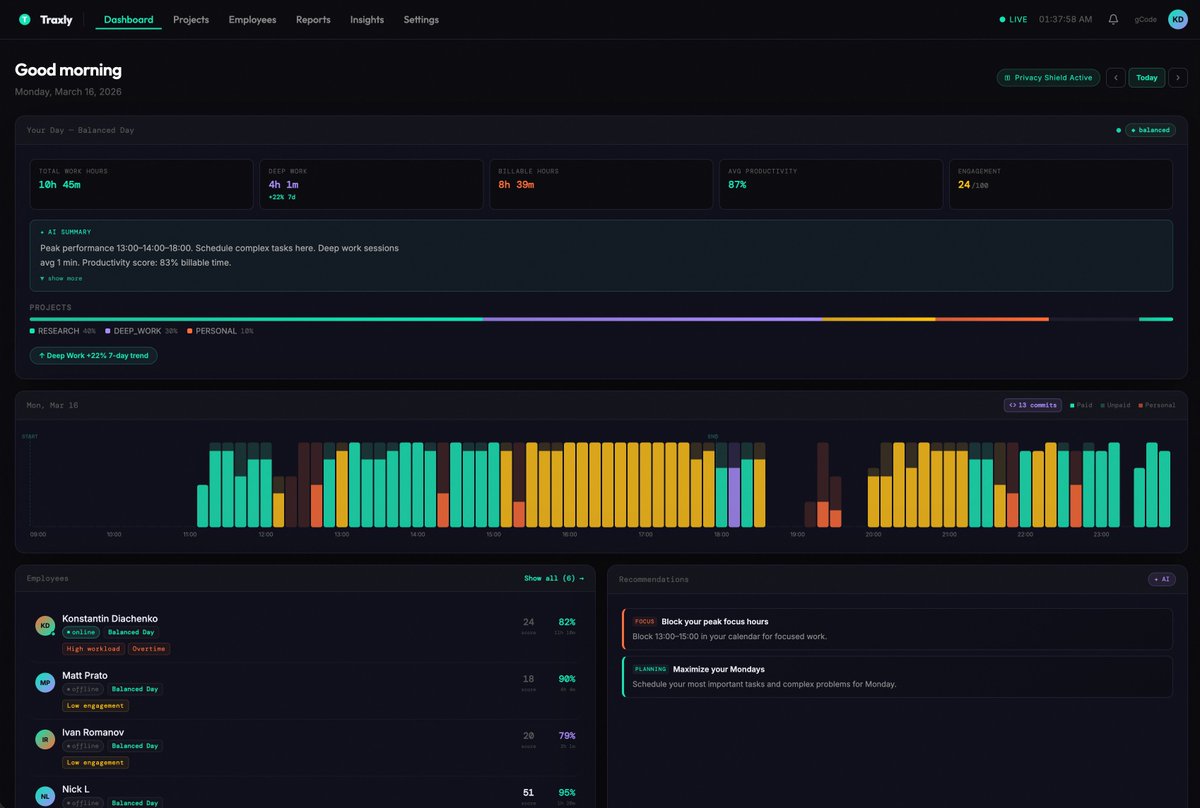This screenshot has width=1200, height=808.
Task: Click Konstantin Diachenko's KD avatar
Action: (x=45, y=625)
